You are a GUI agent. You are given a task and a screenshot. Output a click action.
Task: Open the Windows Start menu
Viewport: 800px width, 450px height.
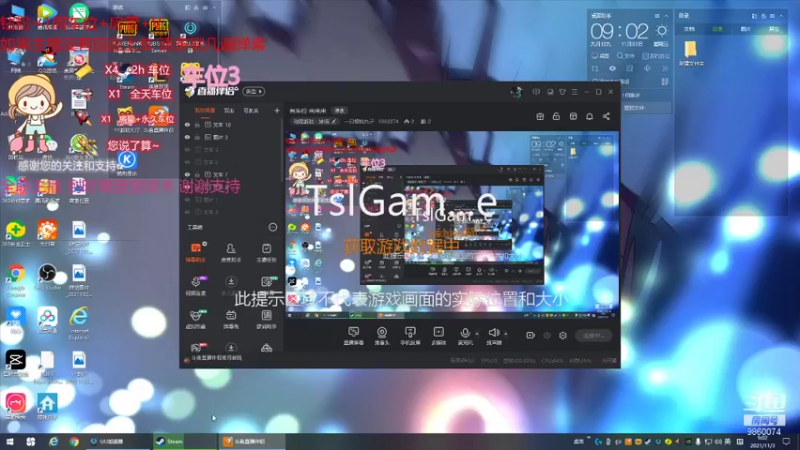pos(10,441)
